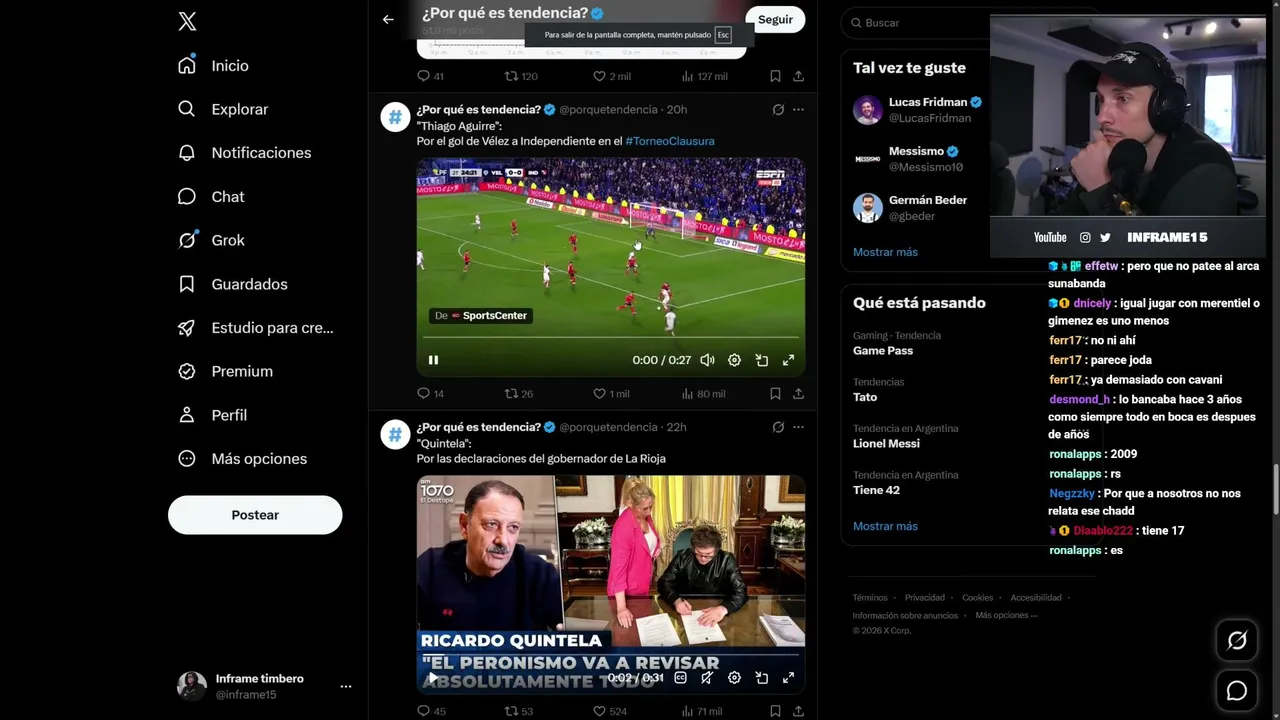This screenshot has height=720, width=1280.
Task: Reply to the tweet with 14 replies
Action: pos(430,394)
